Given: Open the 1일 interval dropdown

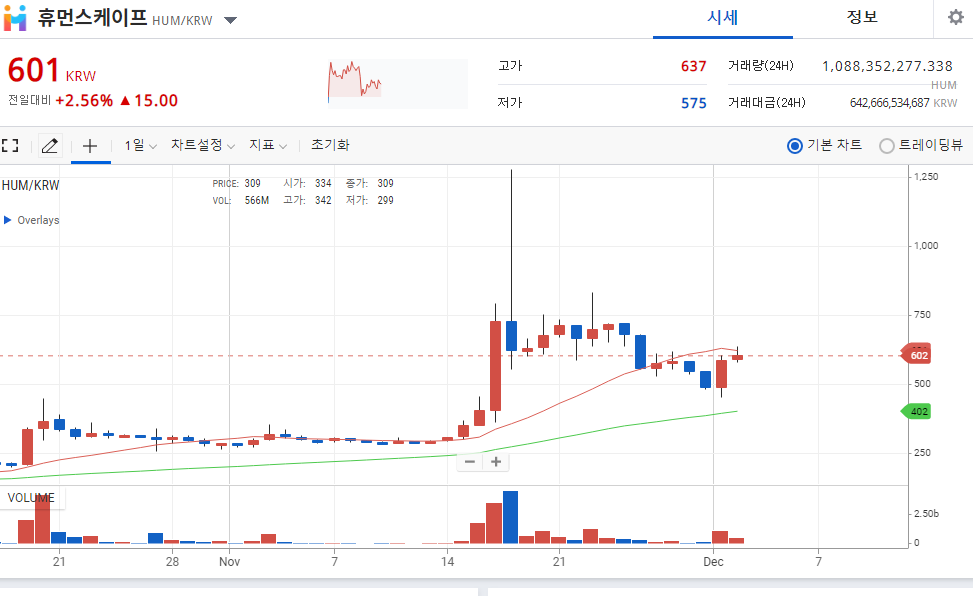Looking at the screenshot, I should click(x=140, y=145).
